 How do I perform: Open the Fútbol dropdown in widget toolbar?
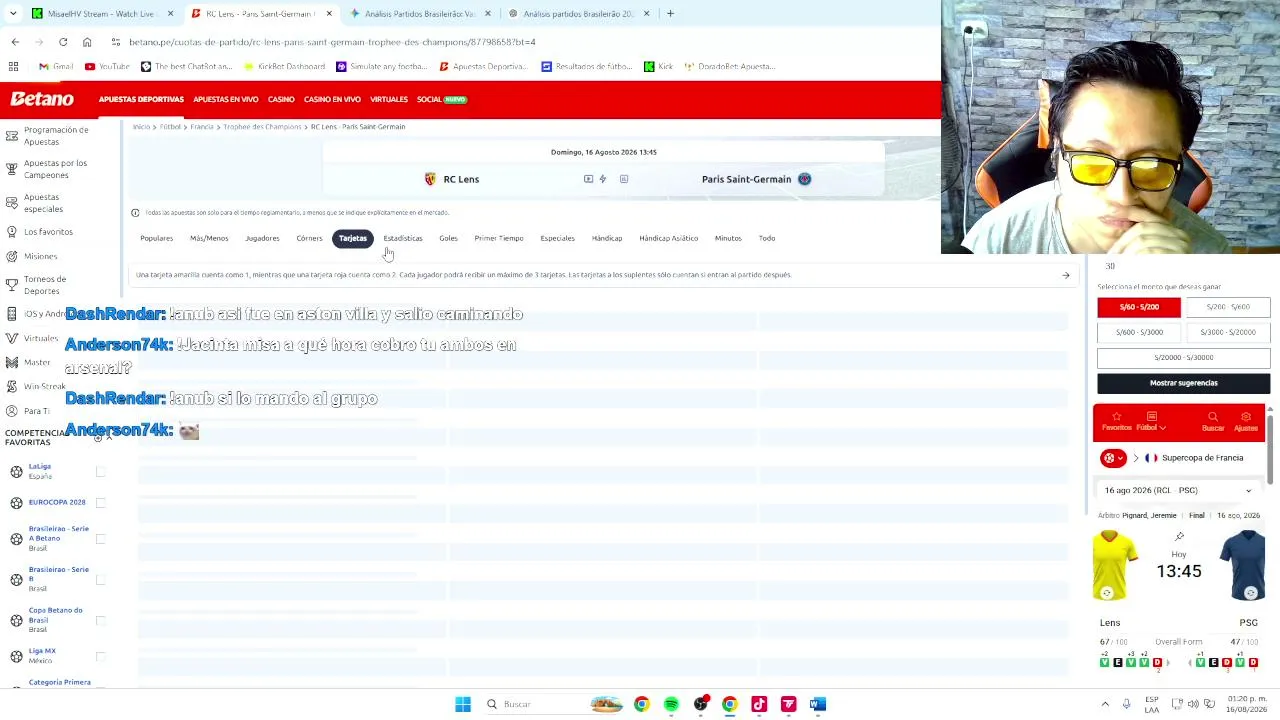[x=1151, y=422]
